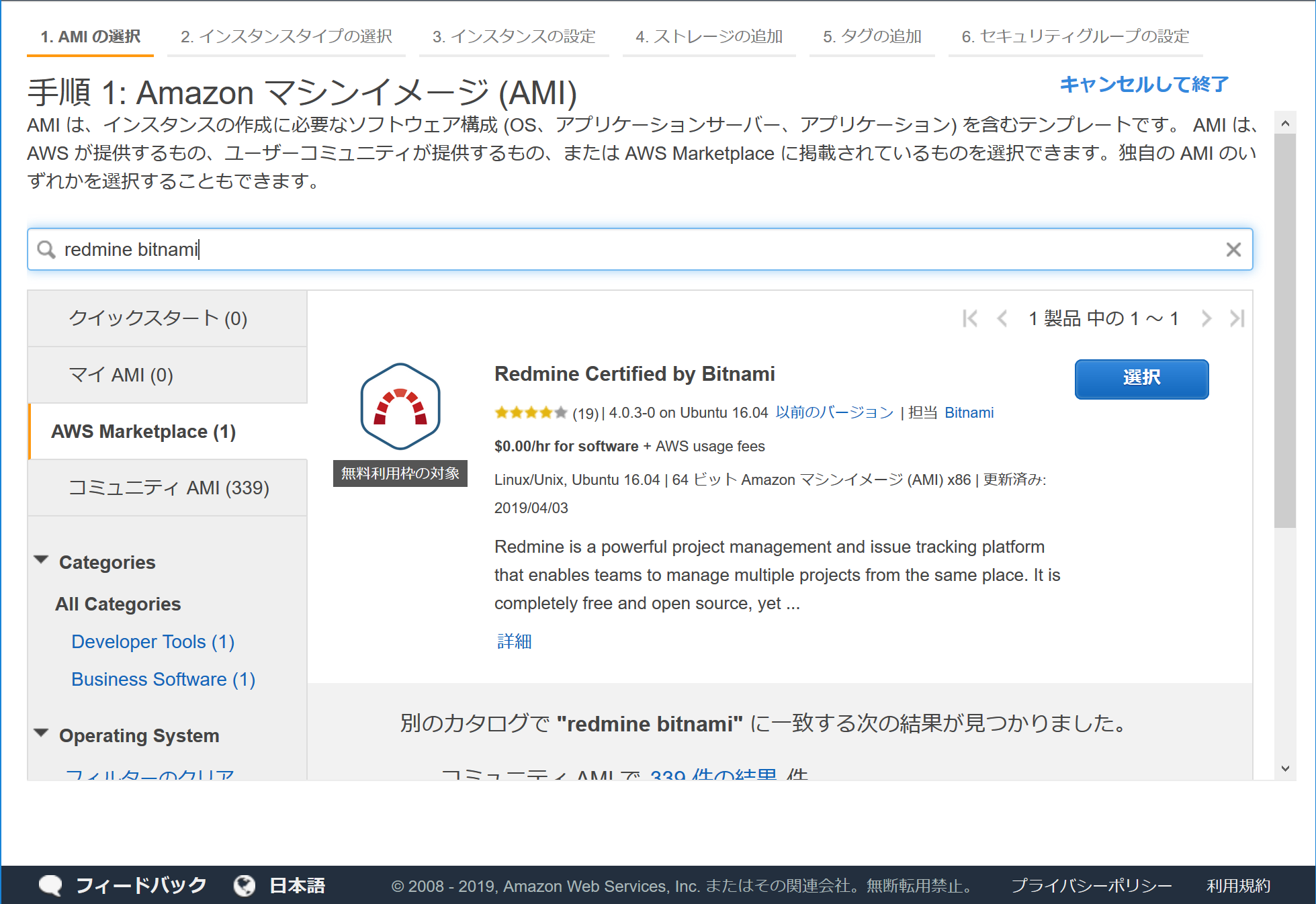The height and width of the screenshot is (904, 1316).
Task: Click the $0.00/hr for software text
Action: pos(566,446)
